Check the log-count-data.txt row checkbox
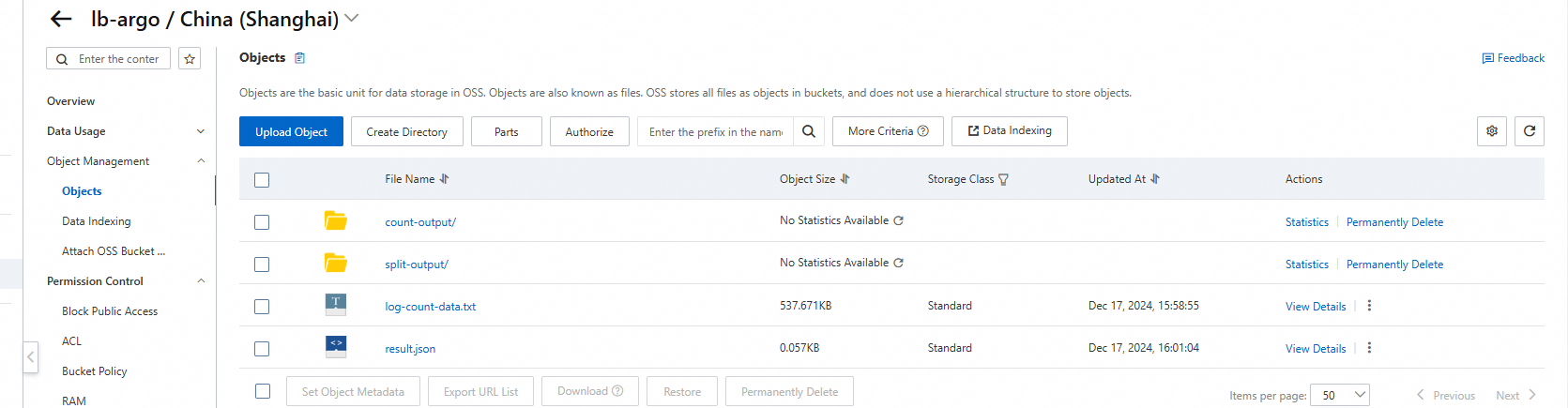The width and height of the screenshot is (1568, 408). point(262,307)
